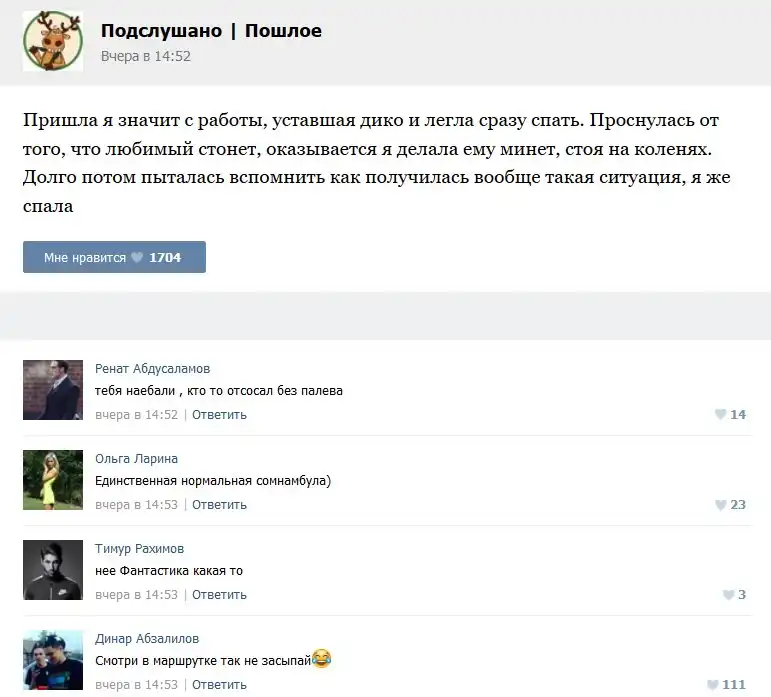
Task: Click Ответить under Ольга Ларина's comment
Action: coord(219,505)
